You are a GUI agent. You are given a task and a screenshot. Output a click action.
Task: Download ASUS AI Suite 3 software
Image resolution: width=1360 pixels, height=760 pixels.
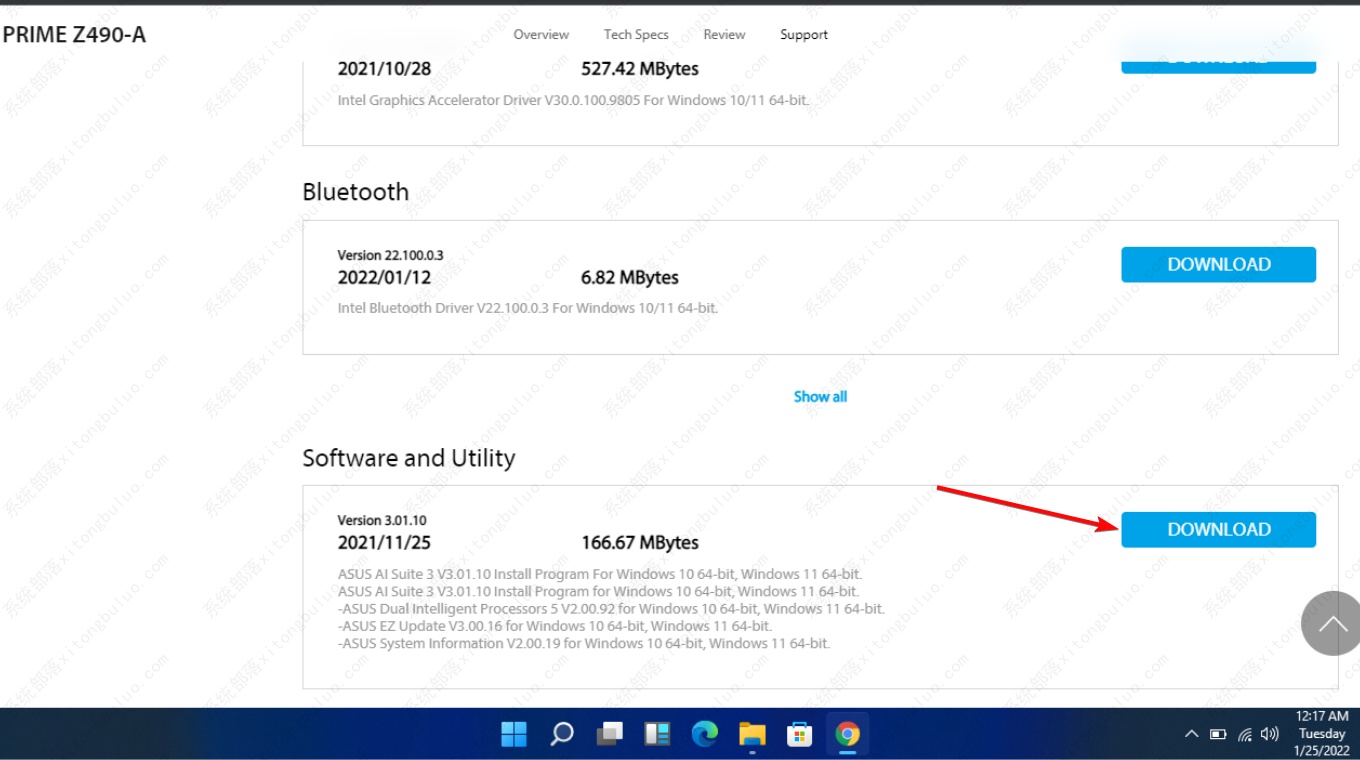coord(1218,530)
